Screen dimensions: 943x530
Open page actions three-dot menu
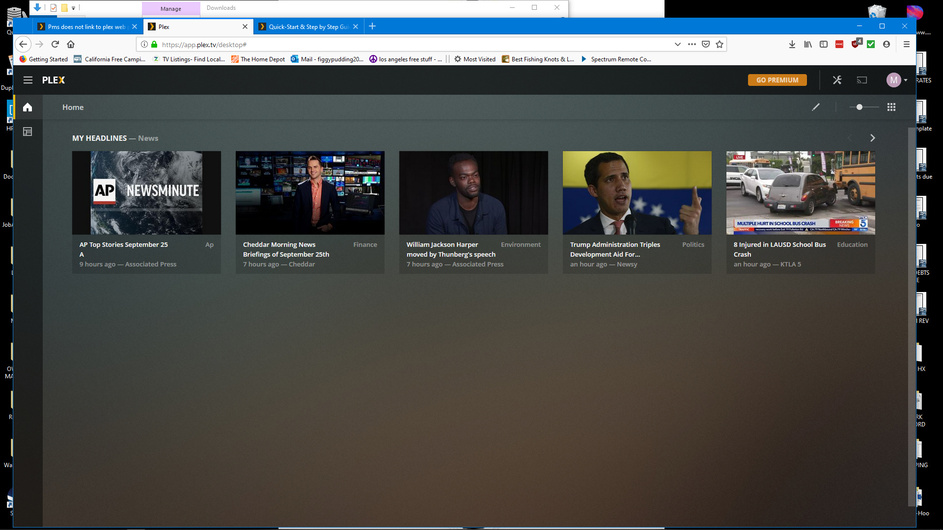(692, 44)
